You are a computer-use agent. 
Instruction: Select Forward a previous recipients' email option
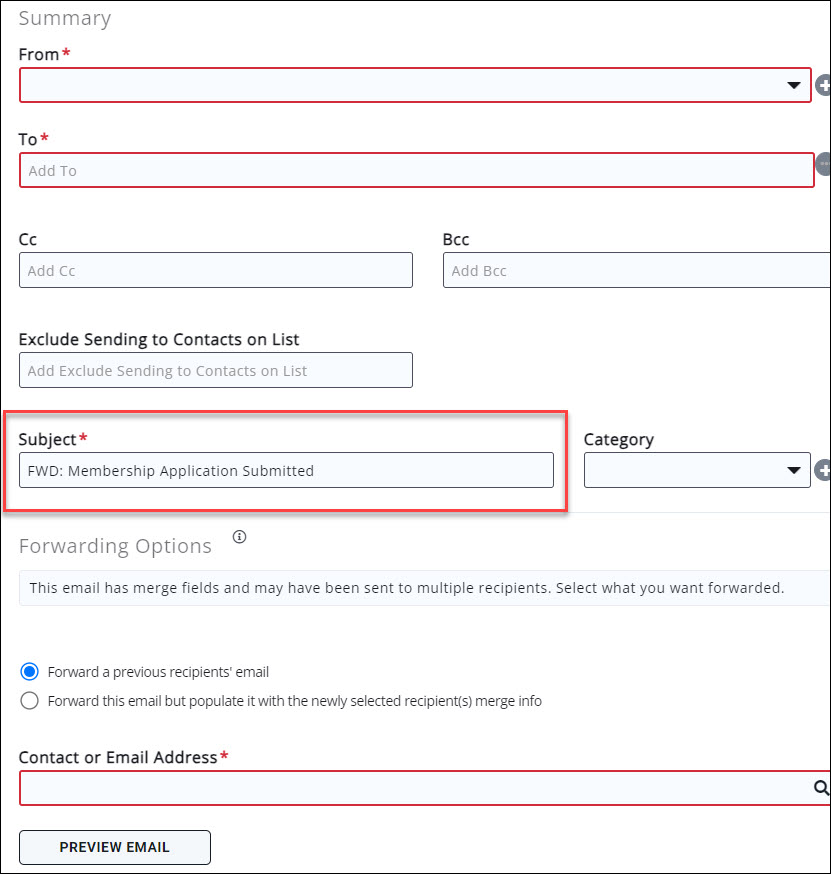pos(30,672)
